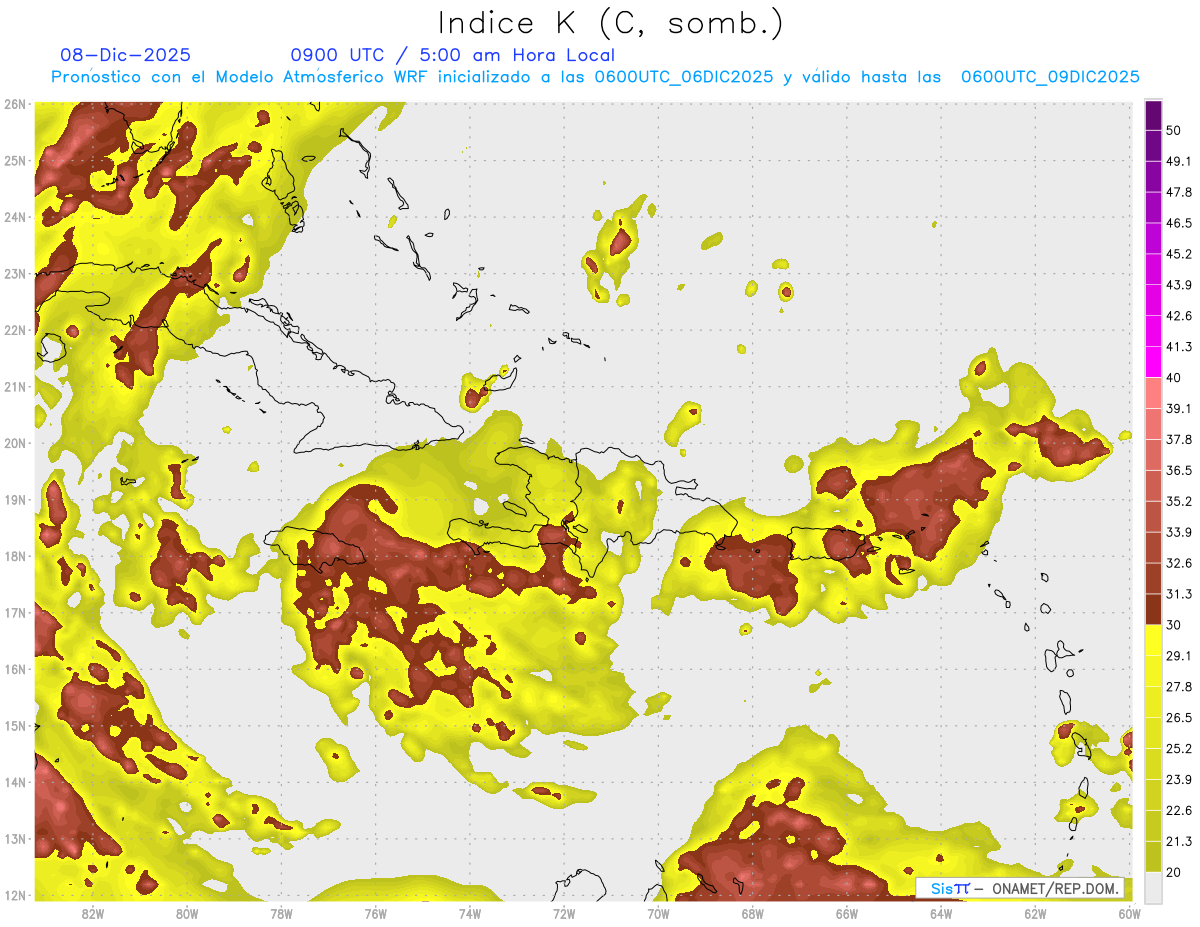This screenshot has height=927, width=1200.
Task: Click color scale value '37.8'
Action: click(x=1178, y=439)
